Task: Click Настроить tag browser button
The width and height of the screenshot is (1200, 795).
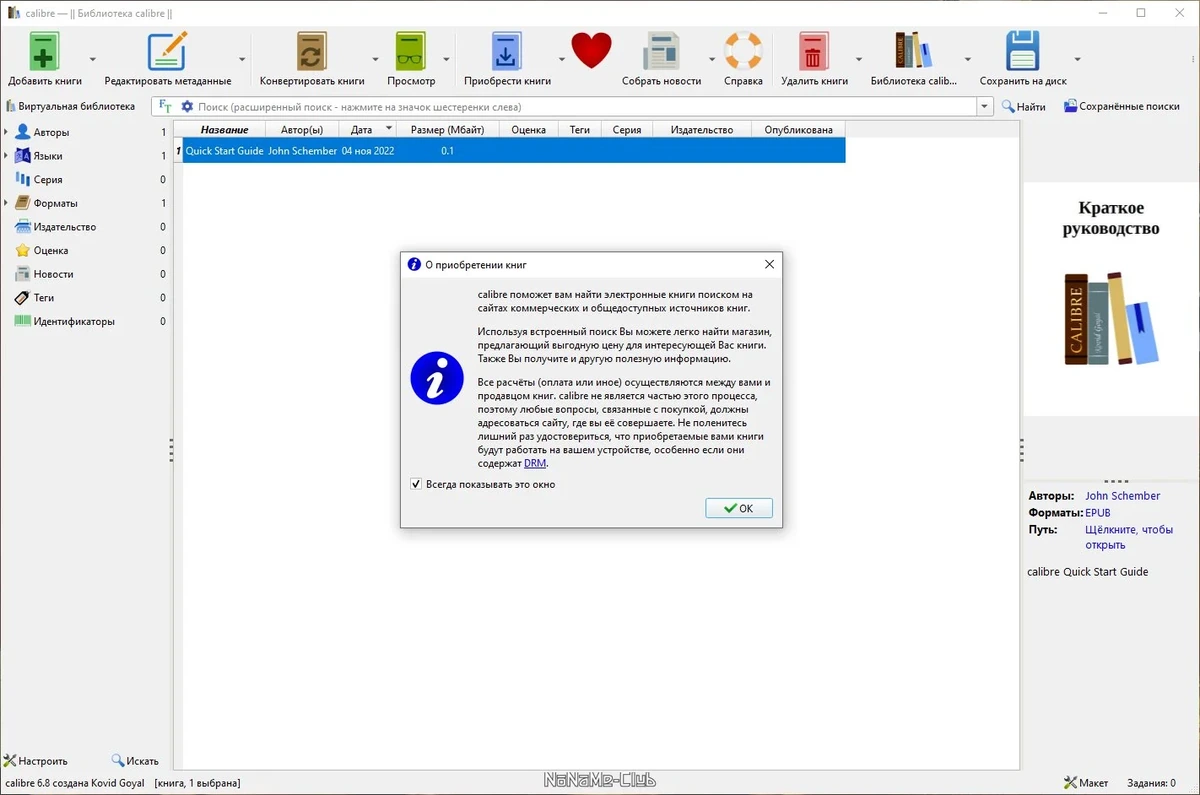Action: 35,761
